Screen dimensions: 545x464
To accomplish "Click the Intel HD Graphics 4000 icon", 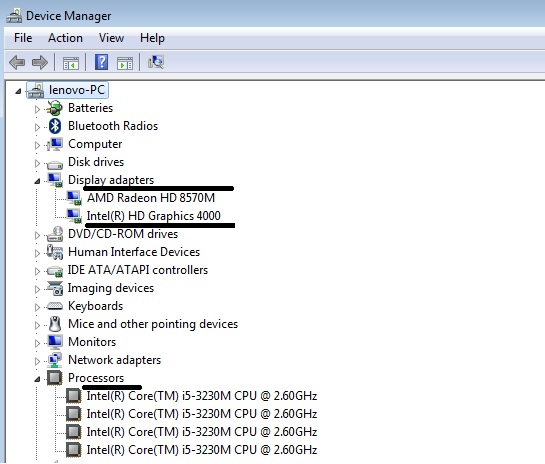I will pyautogui.click(x=74, y=216).
